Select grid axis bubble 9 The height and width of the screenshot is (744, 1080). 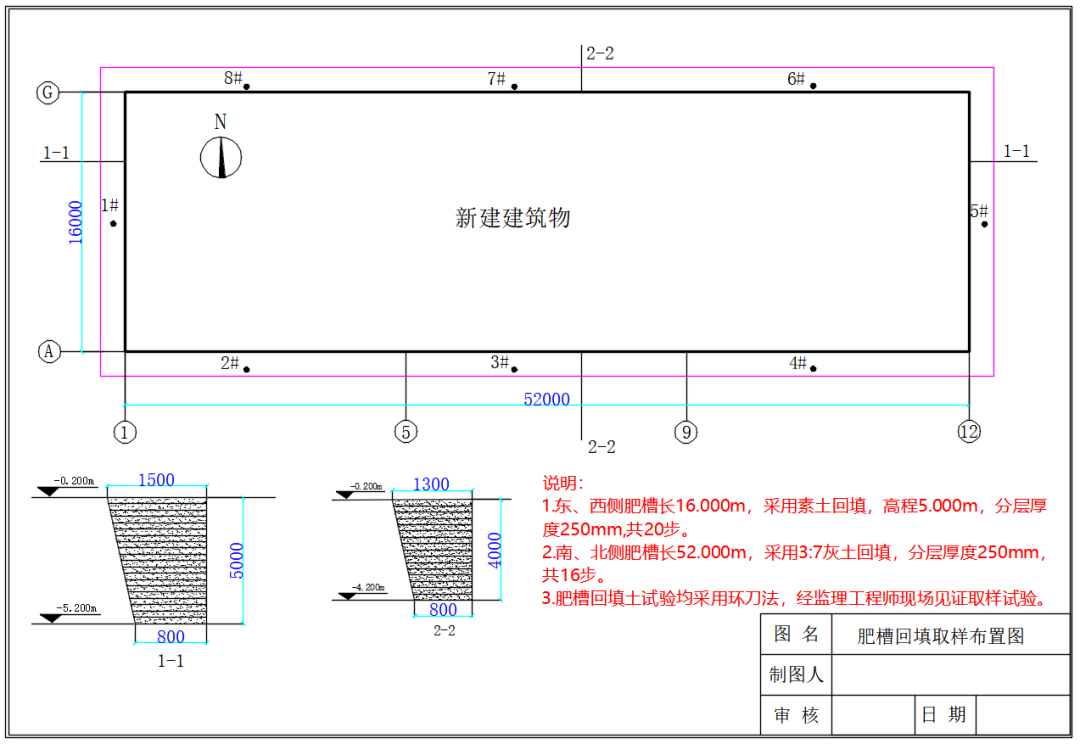tap(685, 432)
